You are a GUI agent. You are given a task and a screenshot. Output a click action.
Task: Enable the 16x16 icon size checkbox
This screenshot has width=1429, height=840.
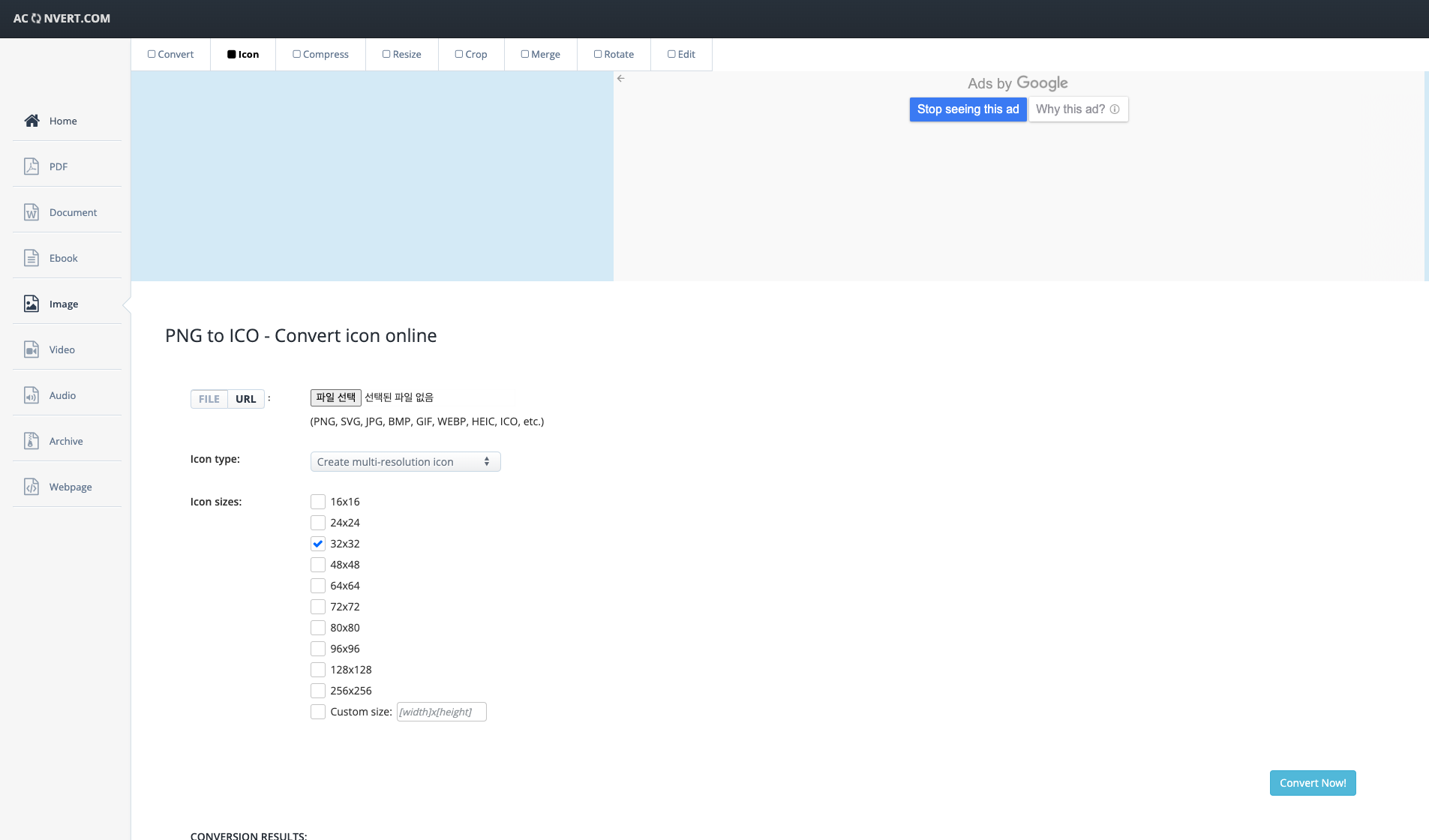coord(318,502)
